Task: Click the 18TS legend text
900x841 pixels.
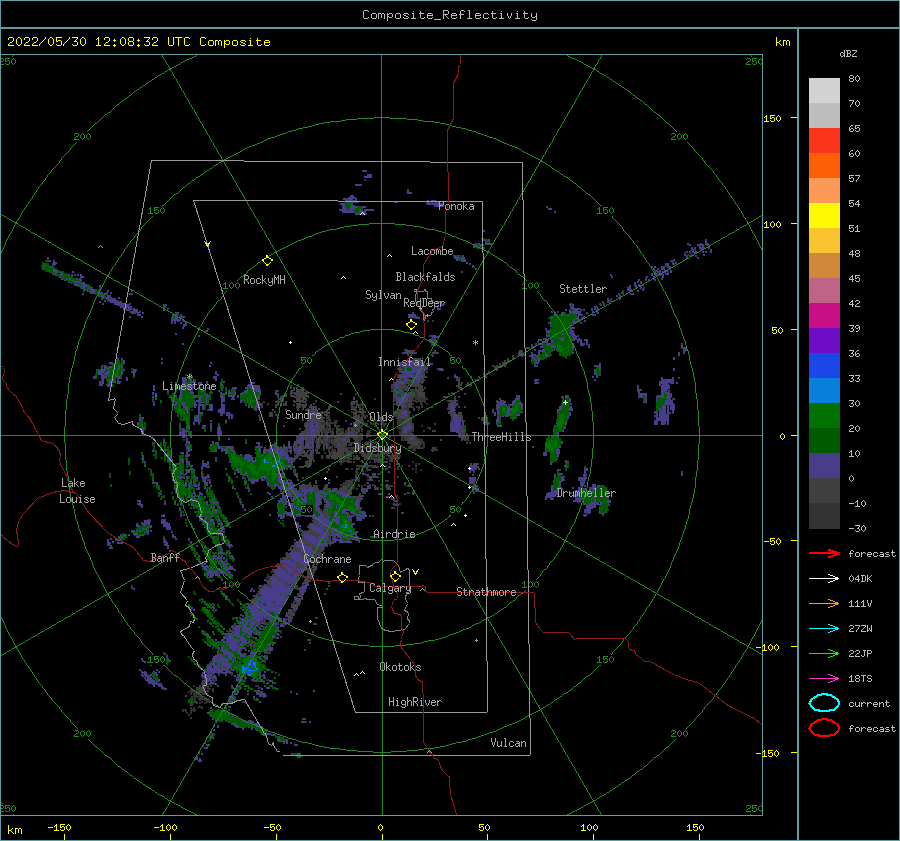Action: [x=860, y=679]
